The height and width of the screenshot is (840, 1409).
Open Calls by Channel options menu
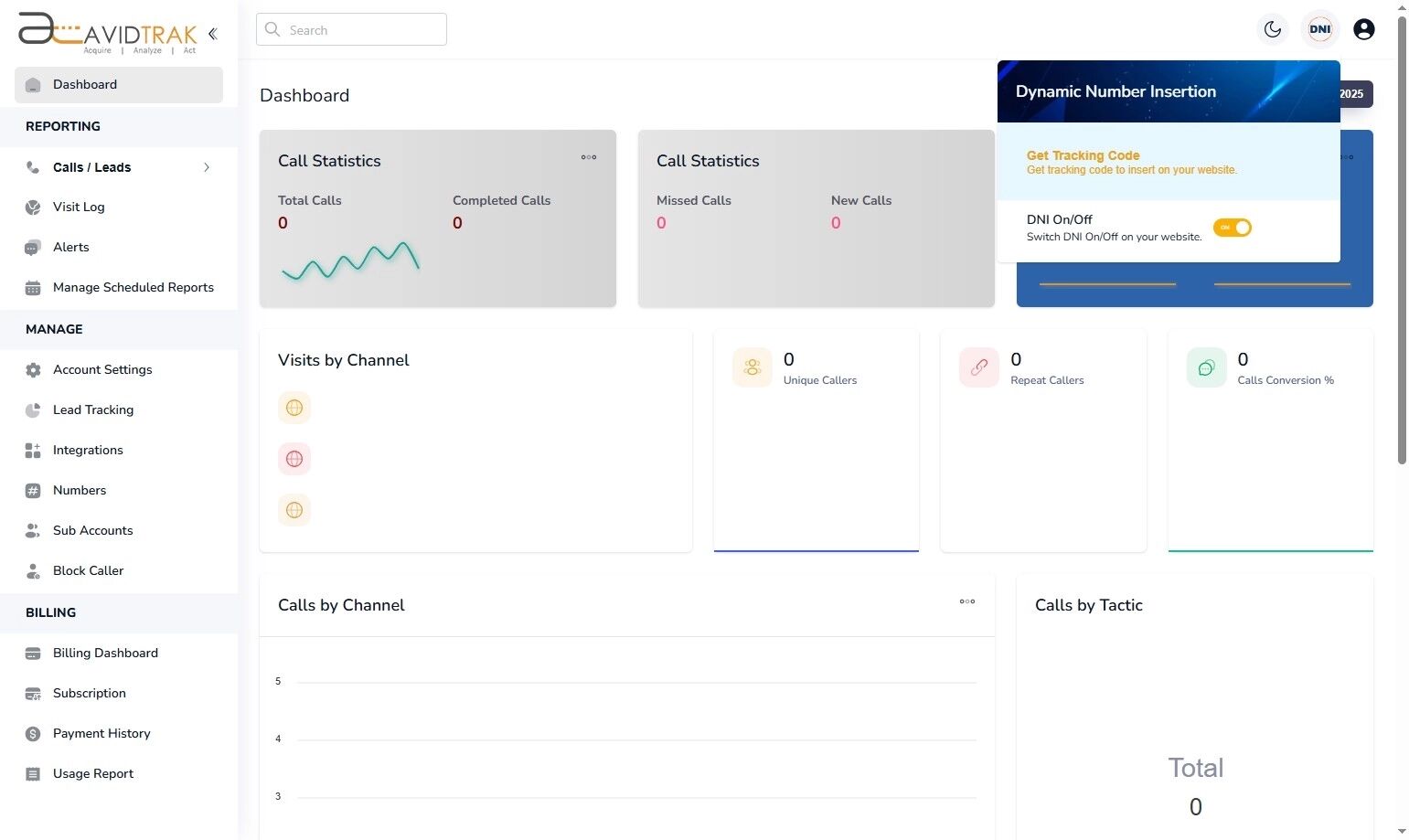966,601
